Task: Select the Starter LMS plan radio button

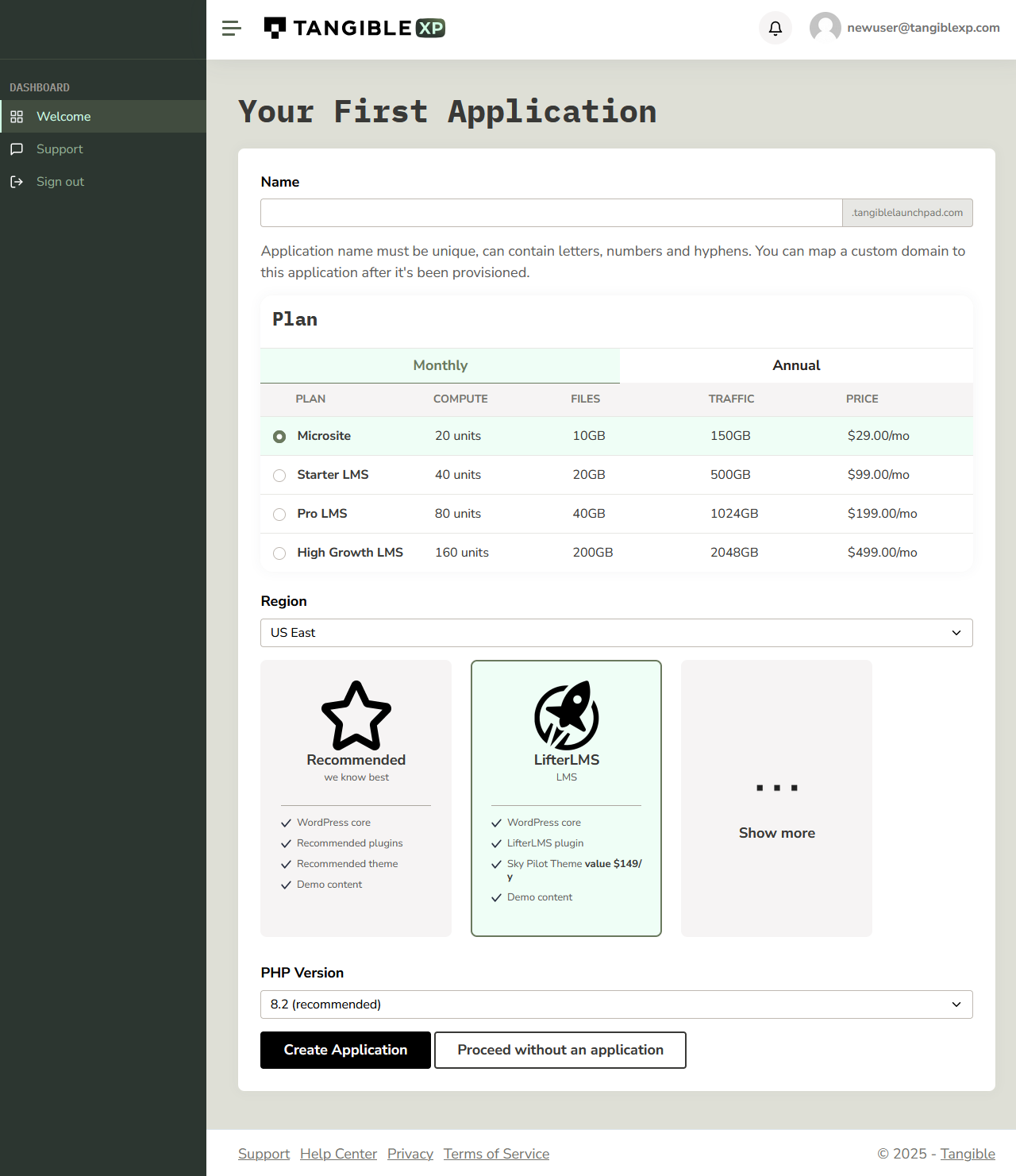Action: pos(279,476)
